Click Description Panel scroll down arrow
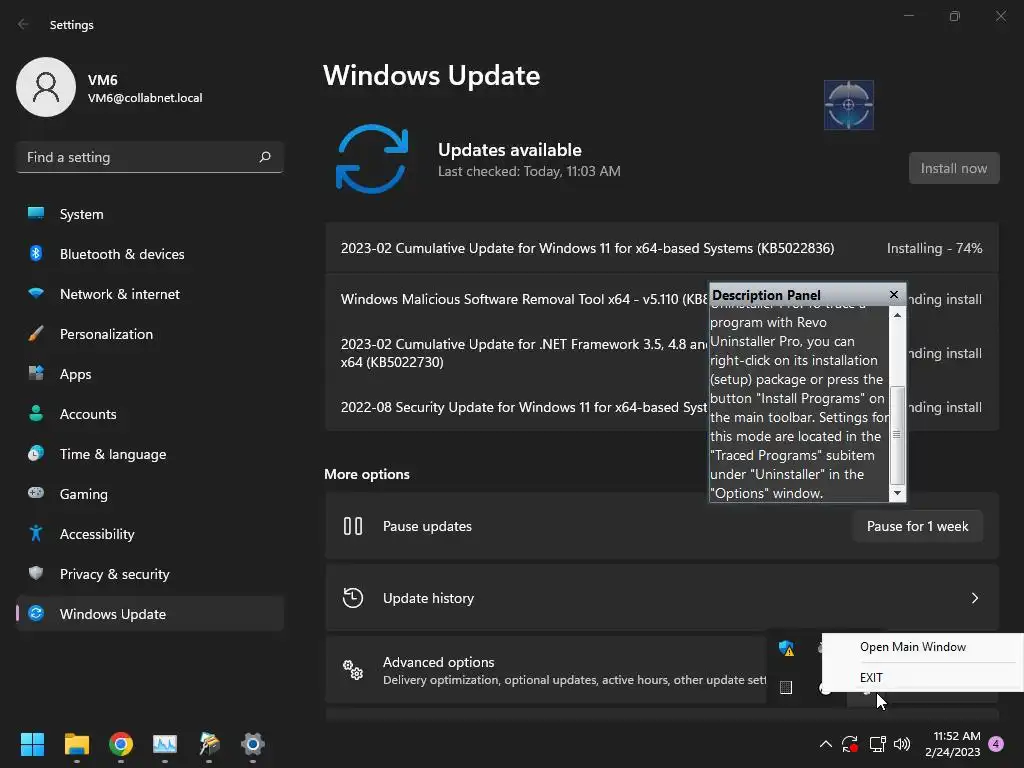This screenshot has height=768, width=1024. 897,493
